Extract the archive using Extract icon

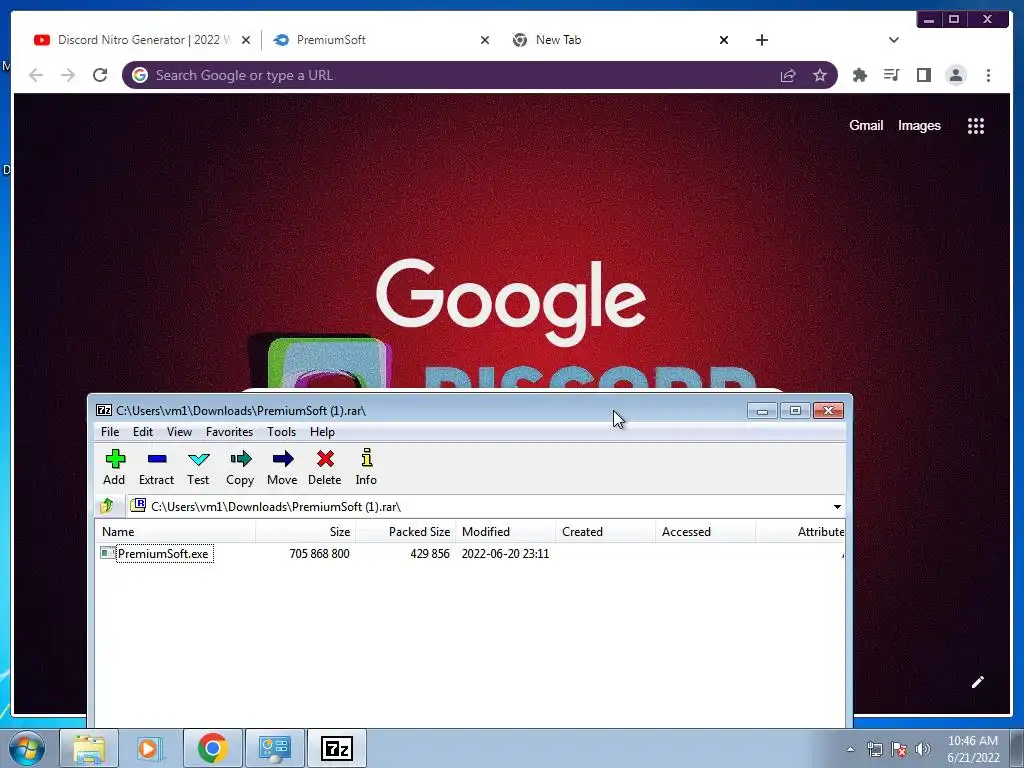point(157,467)
